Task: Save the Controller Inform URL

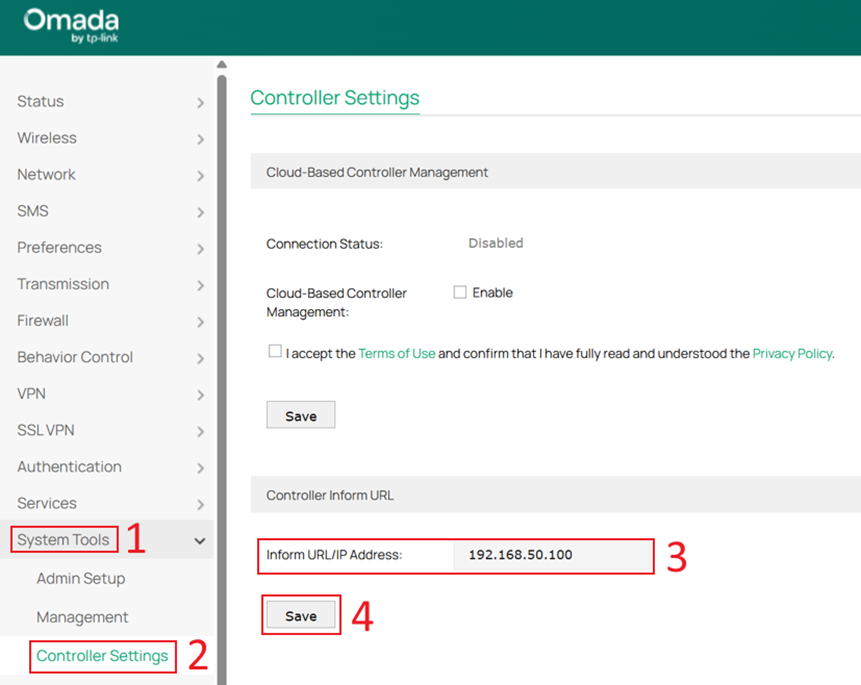Action: tap(300, 614)
